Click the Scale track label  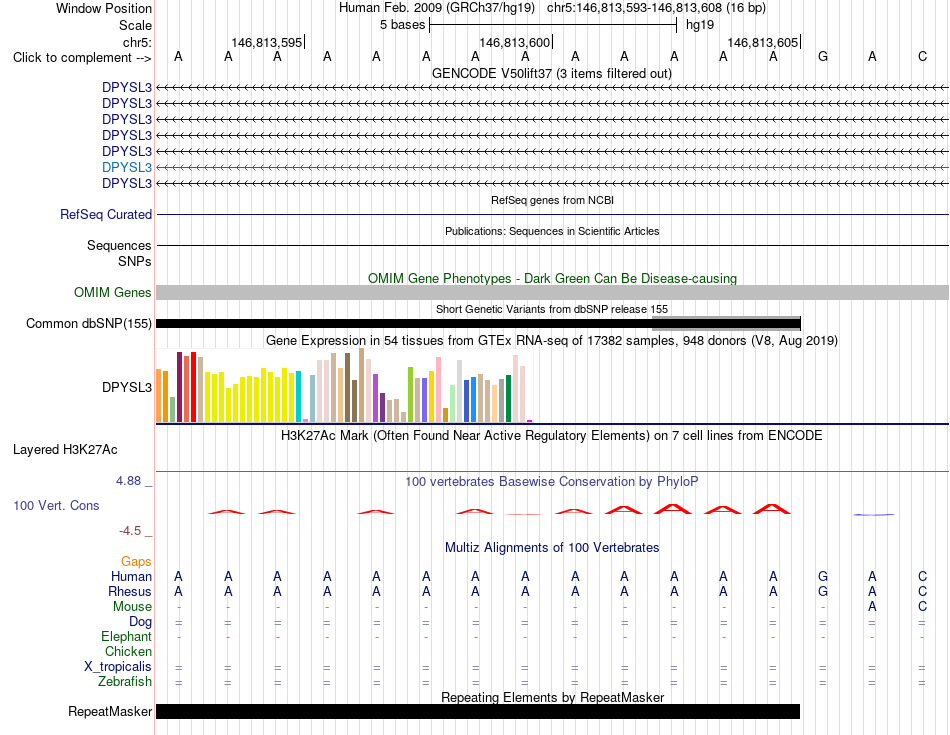pos(135,25)
